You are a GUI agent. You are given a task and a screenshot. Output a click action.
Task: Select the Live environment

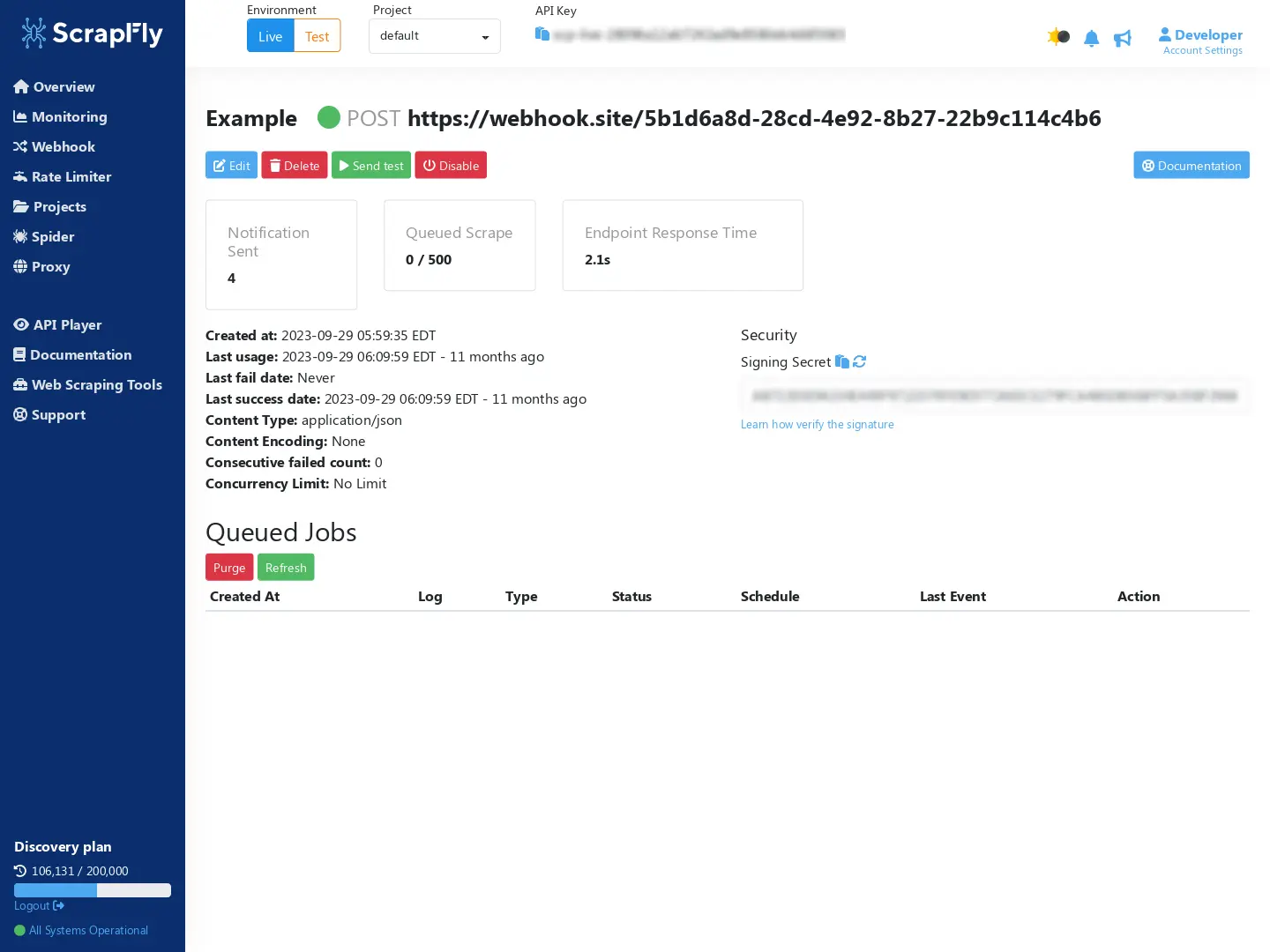[270, 35]
